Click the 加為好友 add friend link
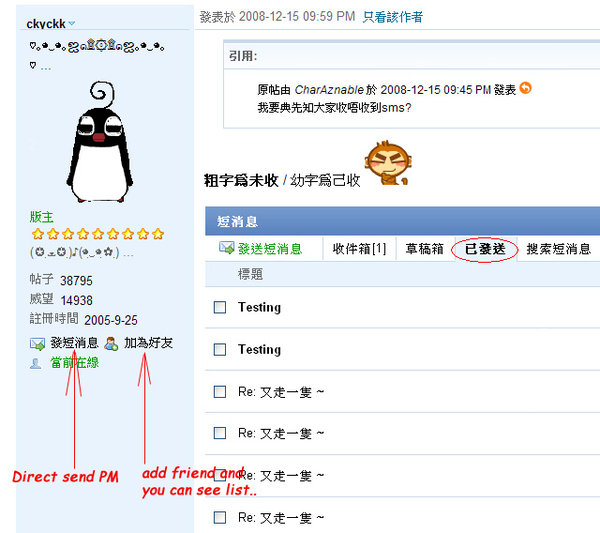 pos(148,343)
